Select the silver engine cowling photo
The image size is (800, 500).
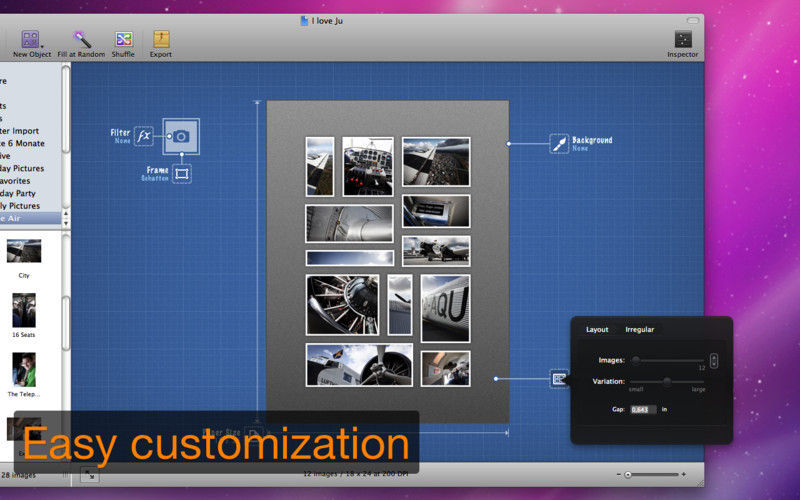point(349,223)
